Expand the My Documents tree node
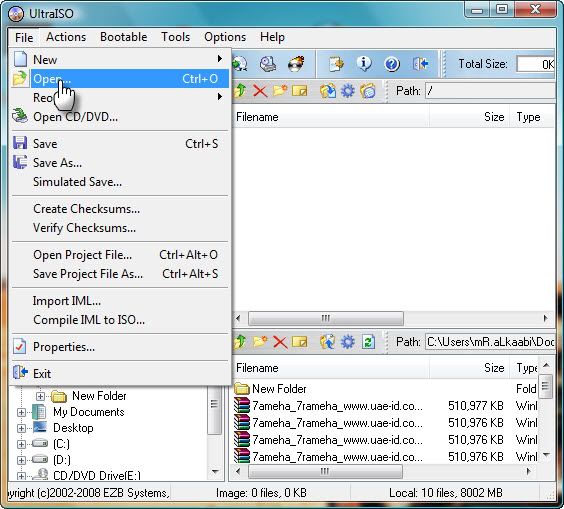Image resolution: width=564 pixels, height=509 pixels. (x=21, y=412)
